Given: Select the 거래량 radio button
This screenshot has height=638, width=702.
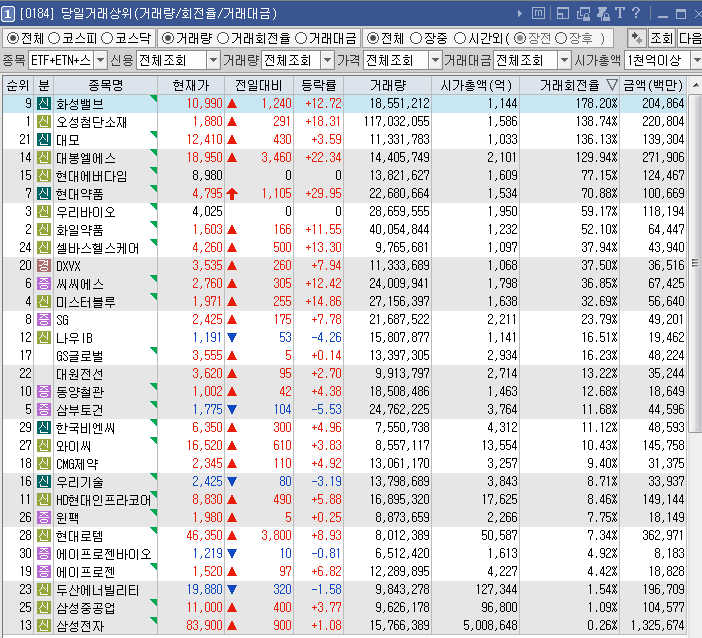Looking at the screenshot, I should pyautogui.click(x=168, y=38).
